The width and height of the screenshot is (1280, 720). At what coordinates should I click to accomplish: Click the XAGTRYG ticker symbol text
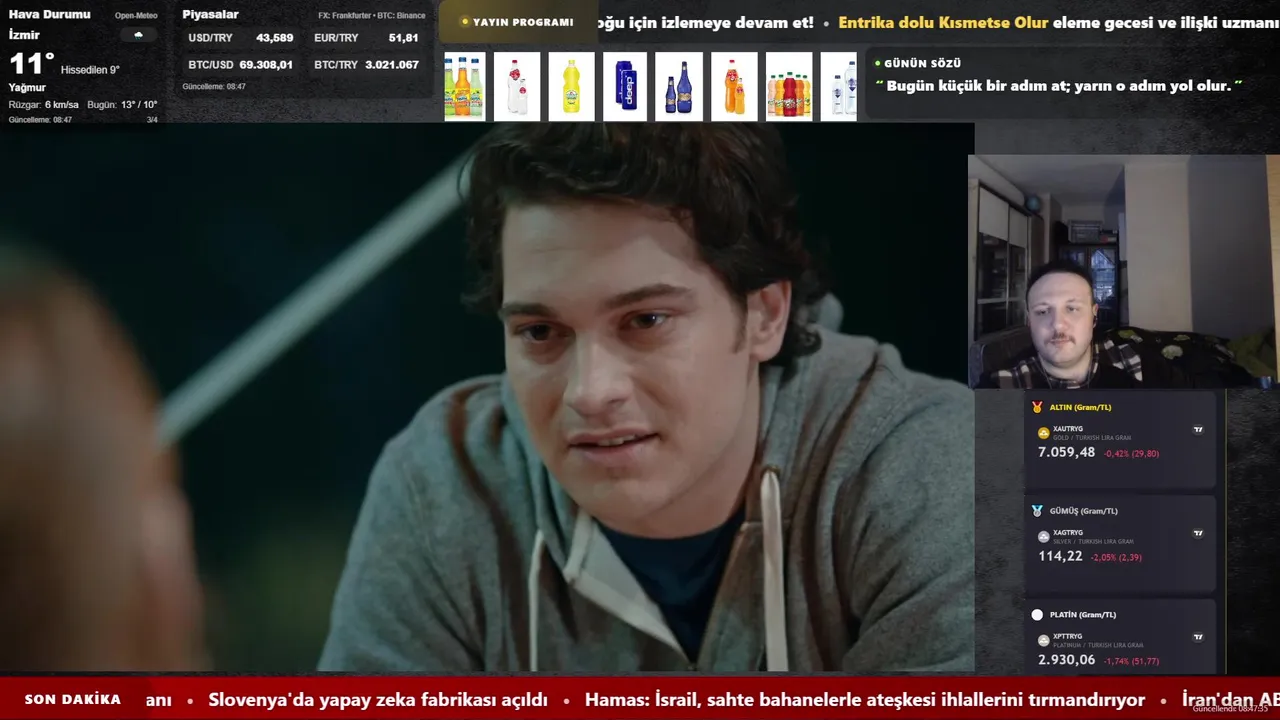coord(1068,533)
